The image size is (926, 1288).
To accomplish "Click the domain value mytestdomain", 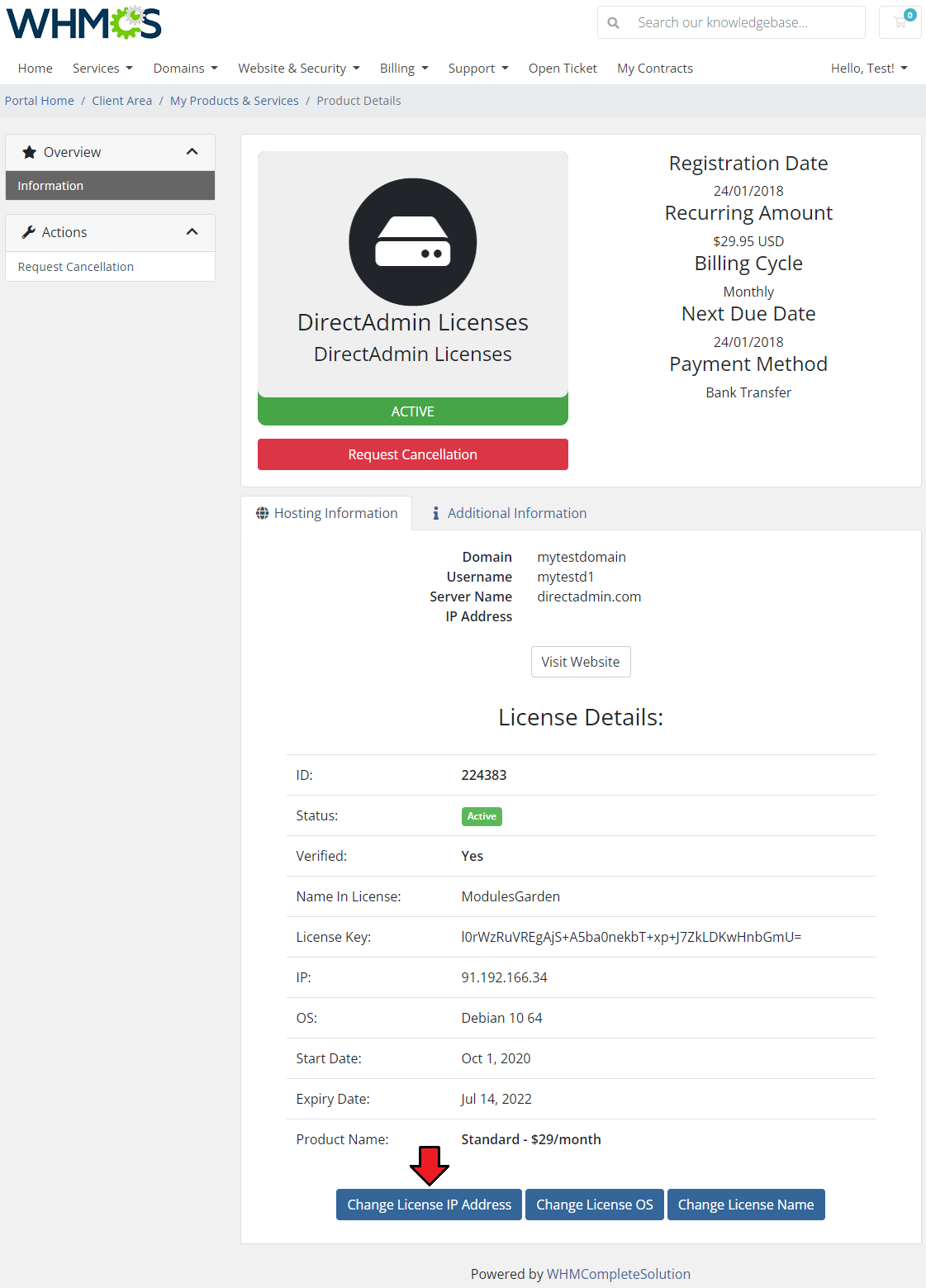I will pos(582,557).
